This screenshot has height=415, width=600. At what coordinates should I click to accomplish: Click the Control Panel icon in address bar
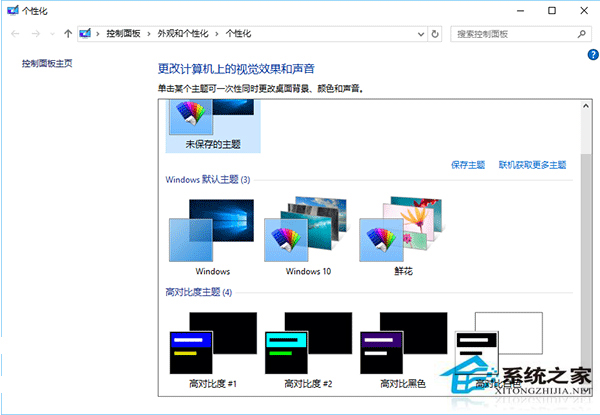click(x=85, y=34)
